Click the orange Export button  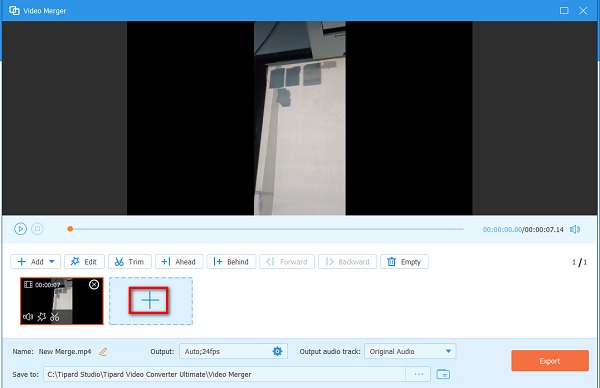(x=550, y=361)
